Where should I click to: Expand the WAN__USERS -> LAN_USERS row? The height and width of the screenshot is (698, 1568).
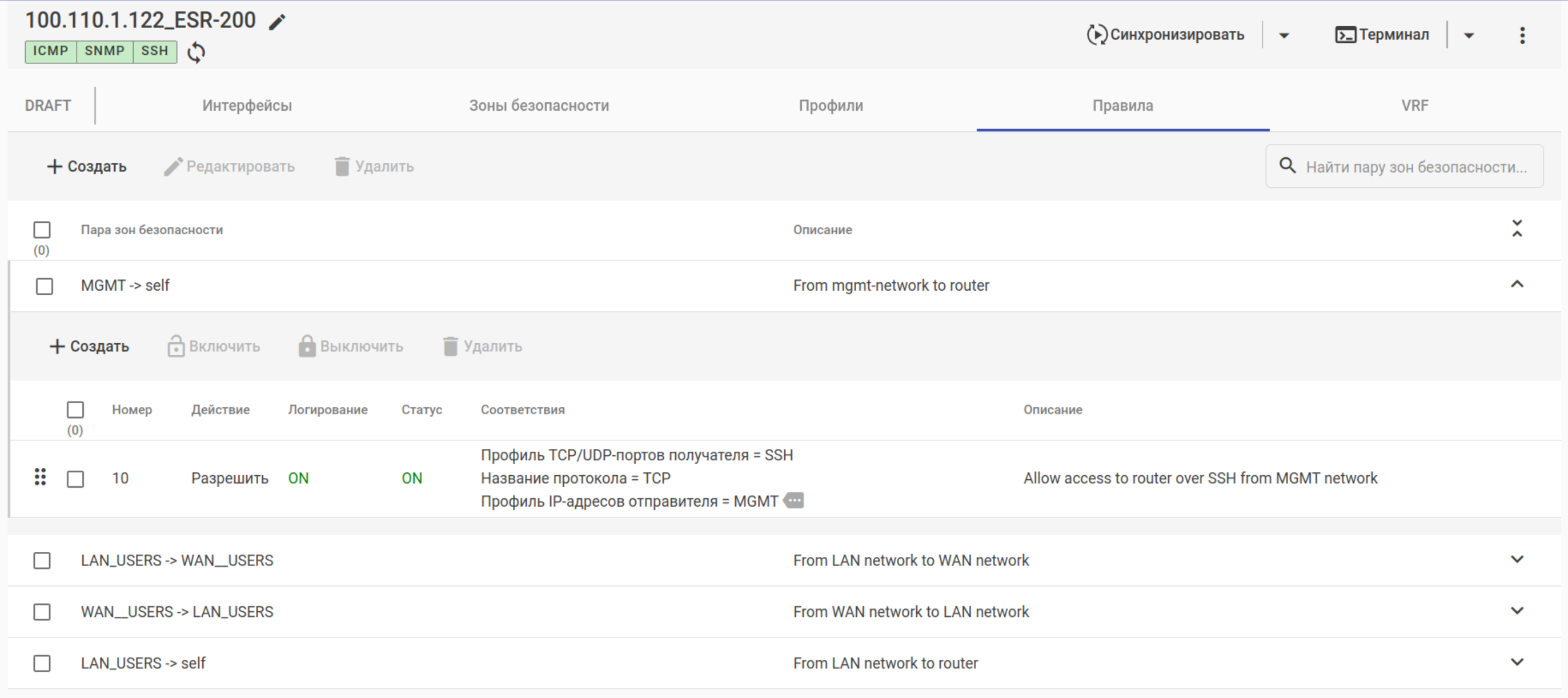1517,611
